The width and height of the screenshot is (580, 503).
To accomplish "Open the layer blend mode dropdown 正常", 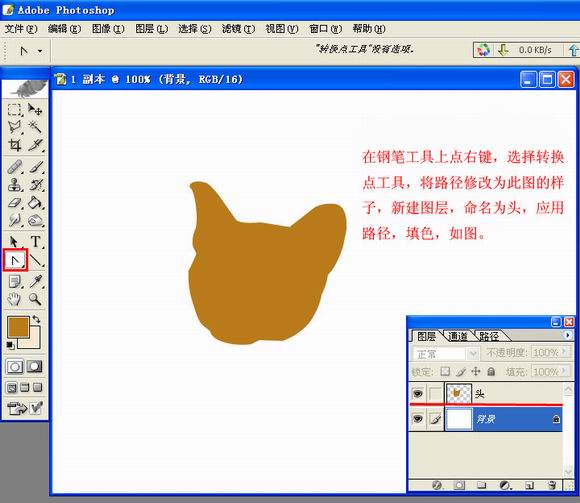I will pyautogui.click(x=445, y=354).
